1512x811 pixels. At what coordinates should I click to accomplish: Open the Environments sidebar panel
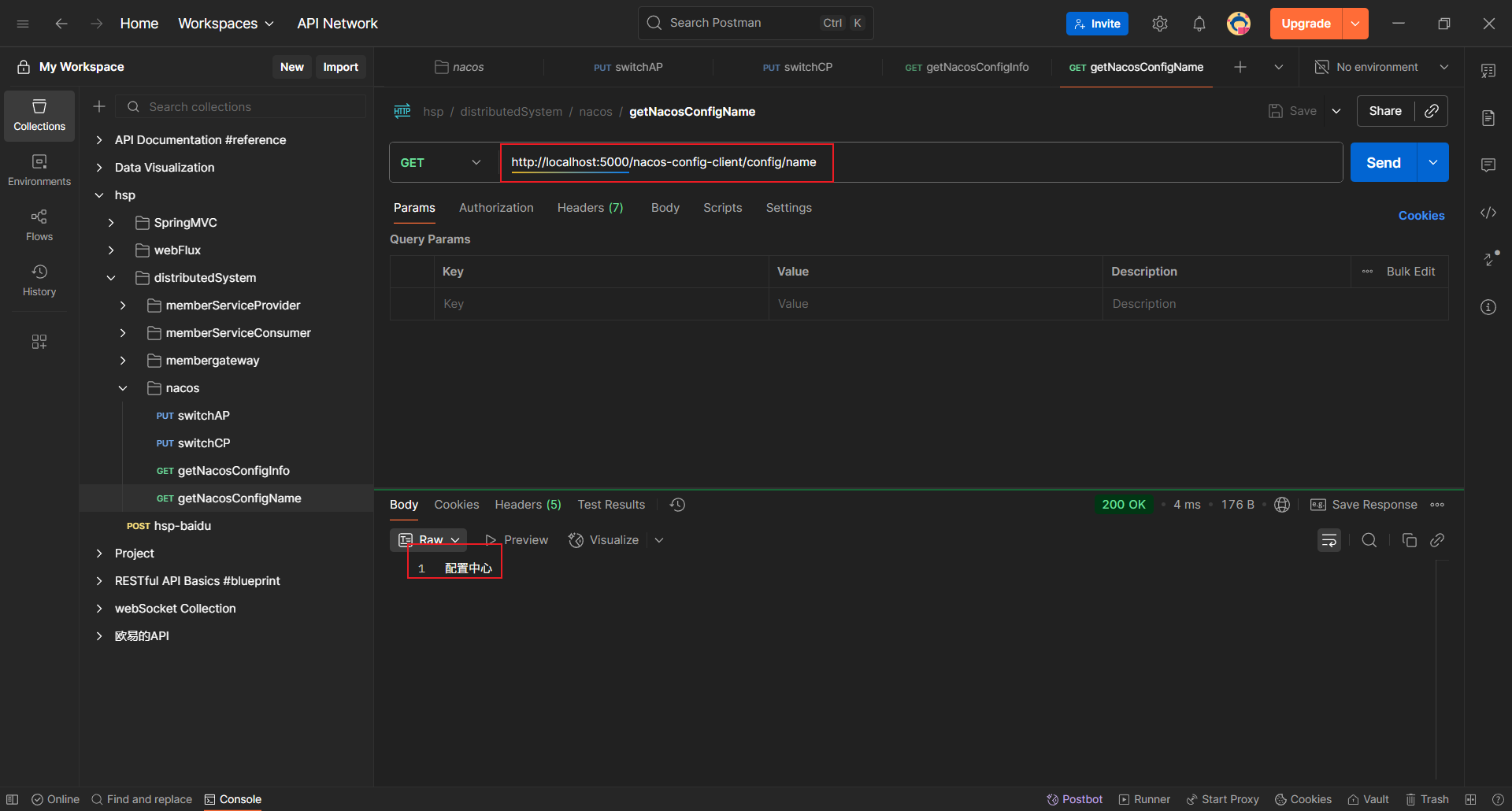39,170
